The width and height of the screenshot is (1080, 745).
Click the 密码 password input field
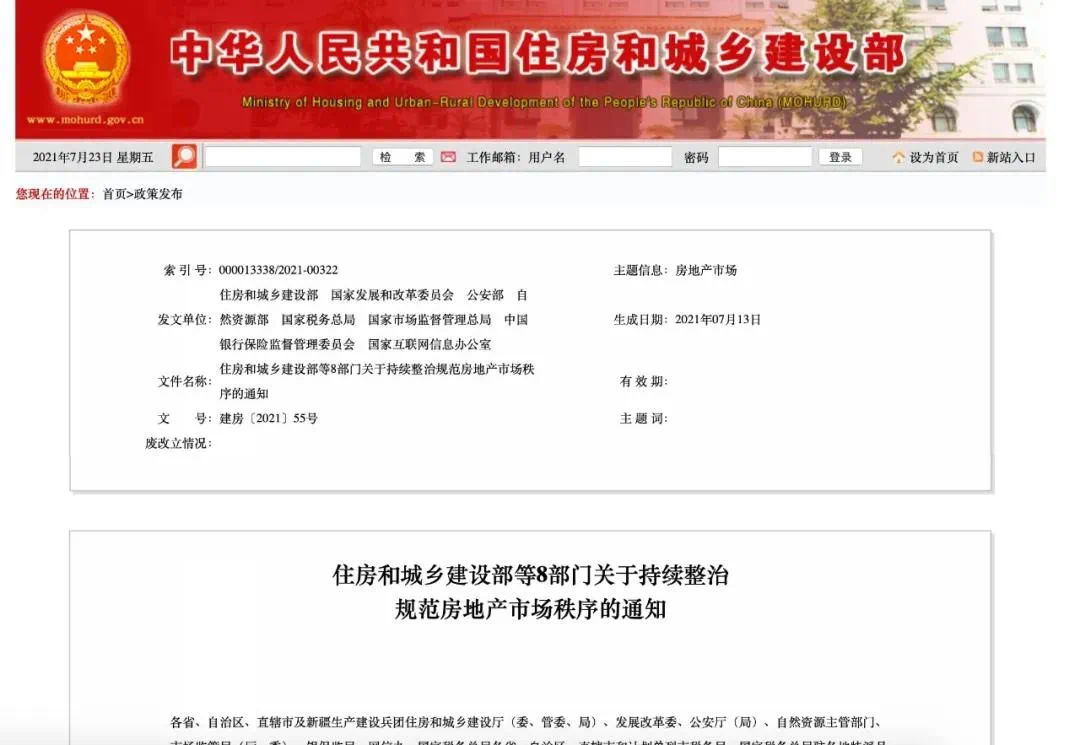[x=764, y=157]
